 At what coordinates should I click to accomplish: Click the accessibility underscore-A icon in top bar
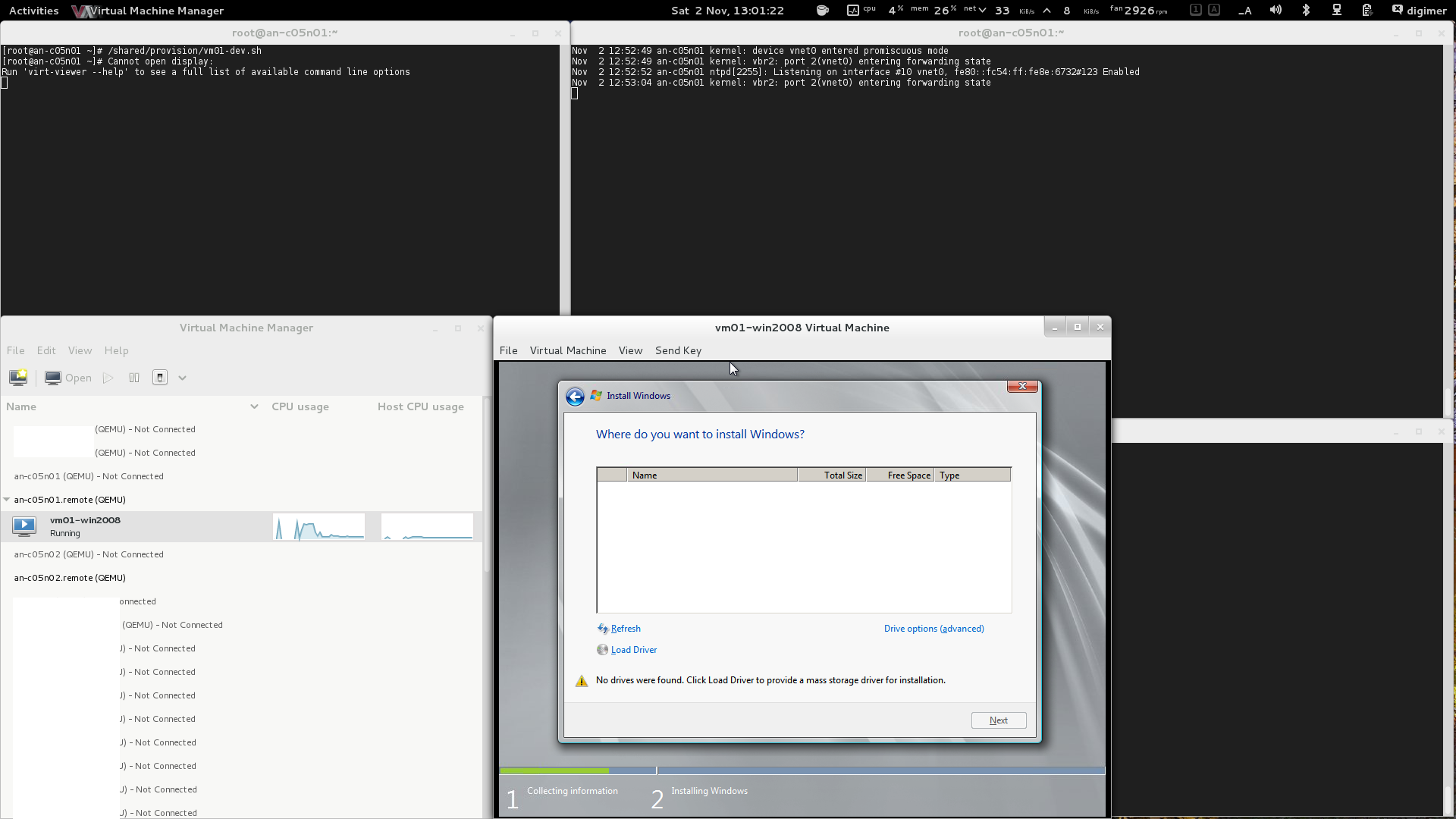pos(1245,11)
